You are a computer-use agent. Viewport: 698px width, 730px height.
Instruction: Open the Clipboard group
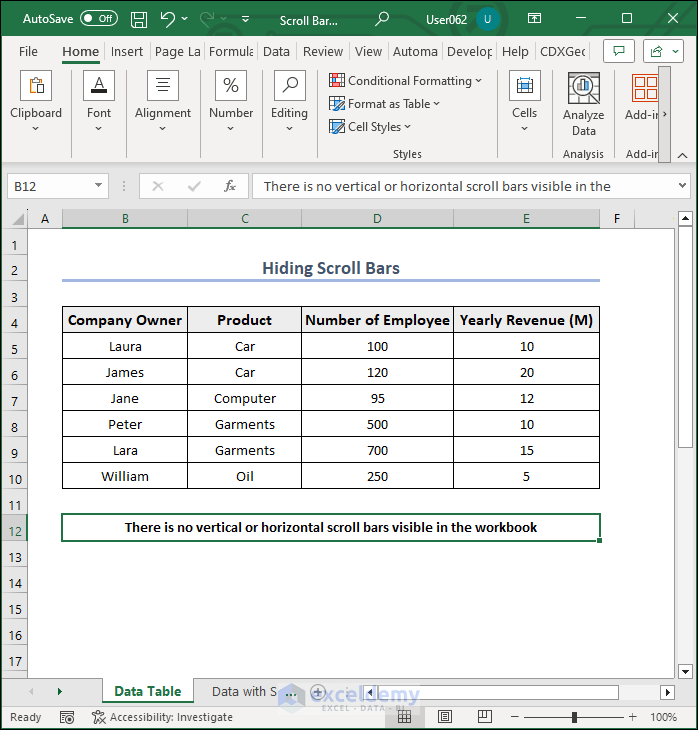coord(36,101)
